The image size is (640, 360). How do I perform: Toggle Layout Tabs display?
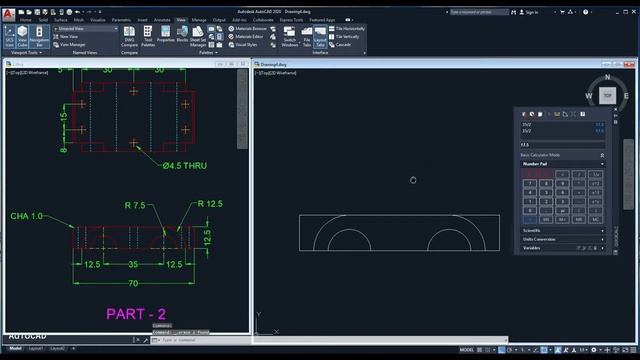[x=320, y=36]
